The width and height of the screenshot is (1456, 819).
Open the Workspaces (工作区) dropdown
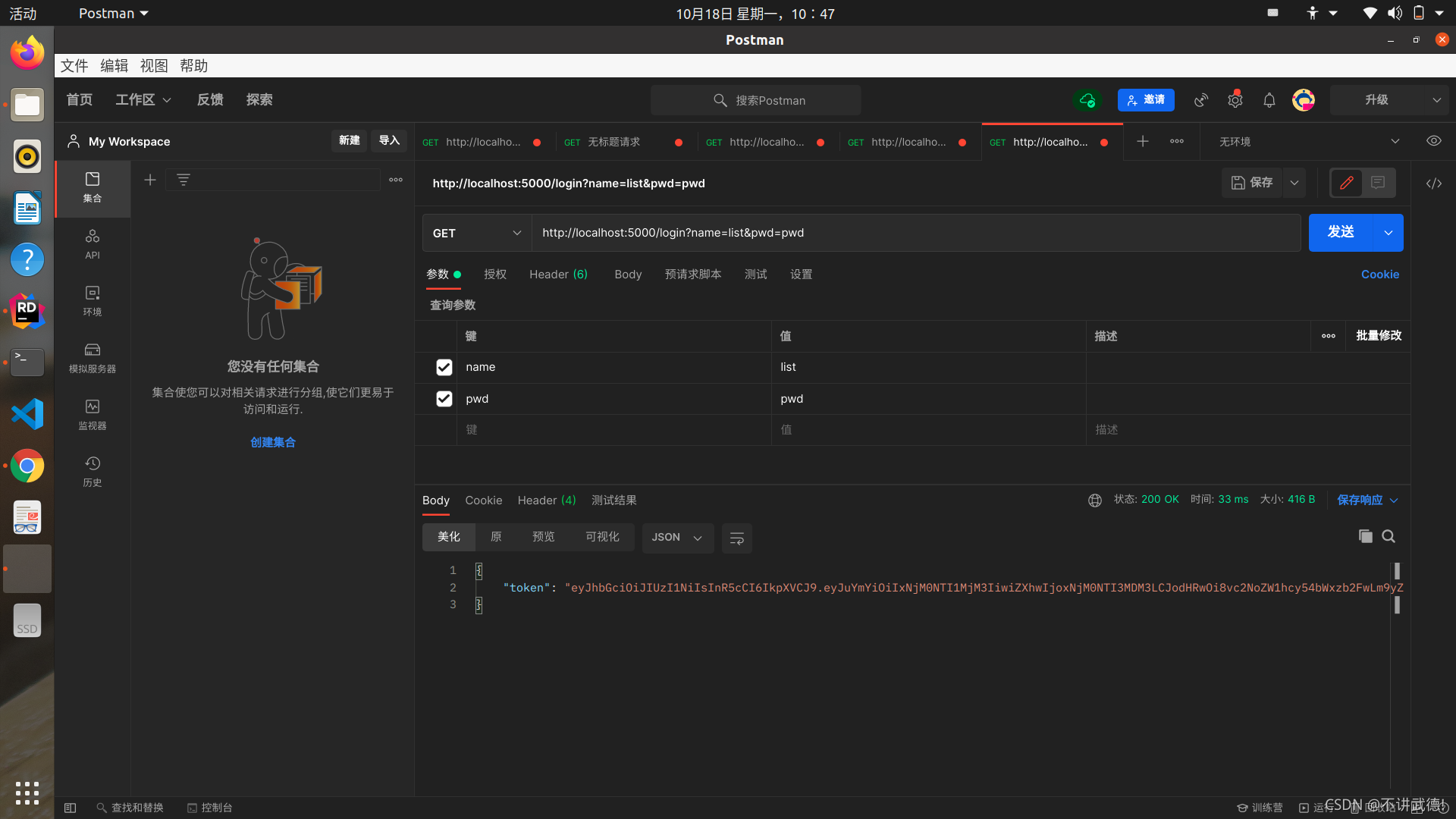(143, 100)
